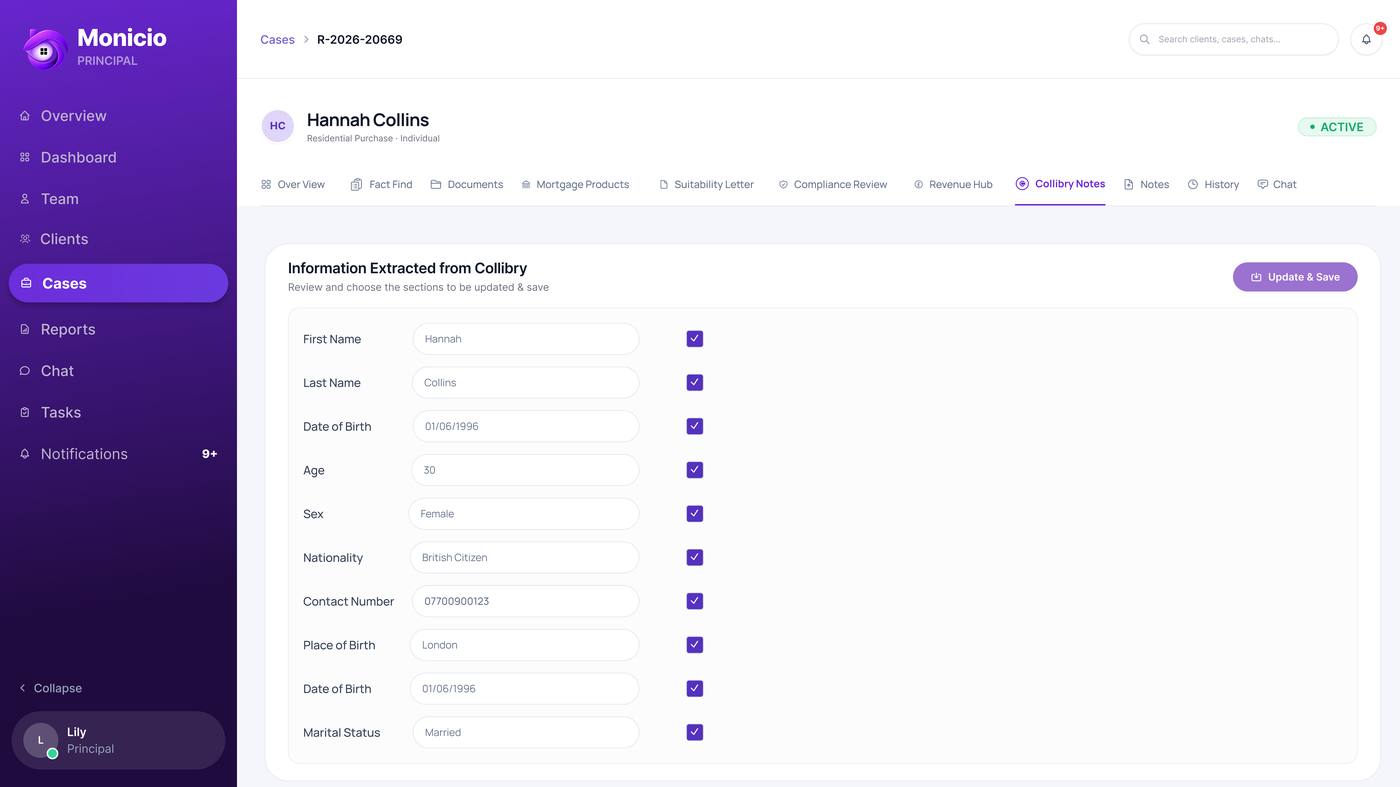Toggle the Sex checkbox
The height and width of the screenshot is (787, 1400).
695,514
